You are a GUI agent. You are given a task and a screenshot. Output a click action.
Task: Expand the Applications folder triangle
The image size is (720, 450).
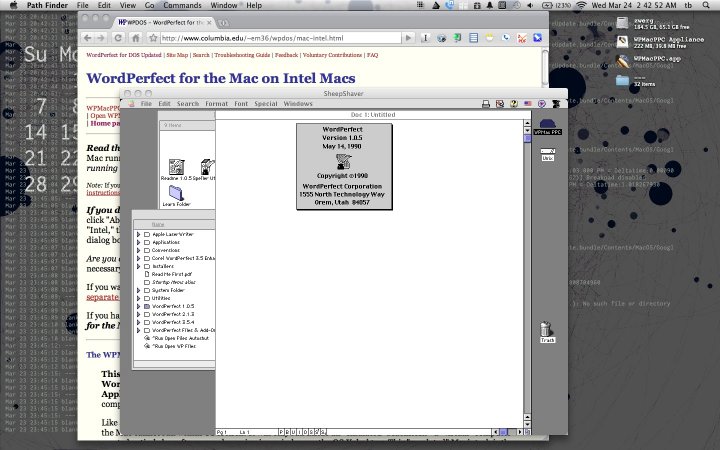(x=139, y=242)
